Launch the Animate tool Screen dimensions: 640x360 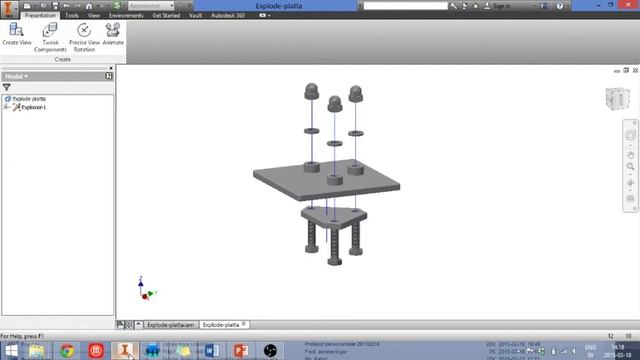[x=113, y=34]
